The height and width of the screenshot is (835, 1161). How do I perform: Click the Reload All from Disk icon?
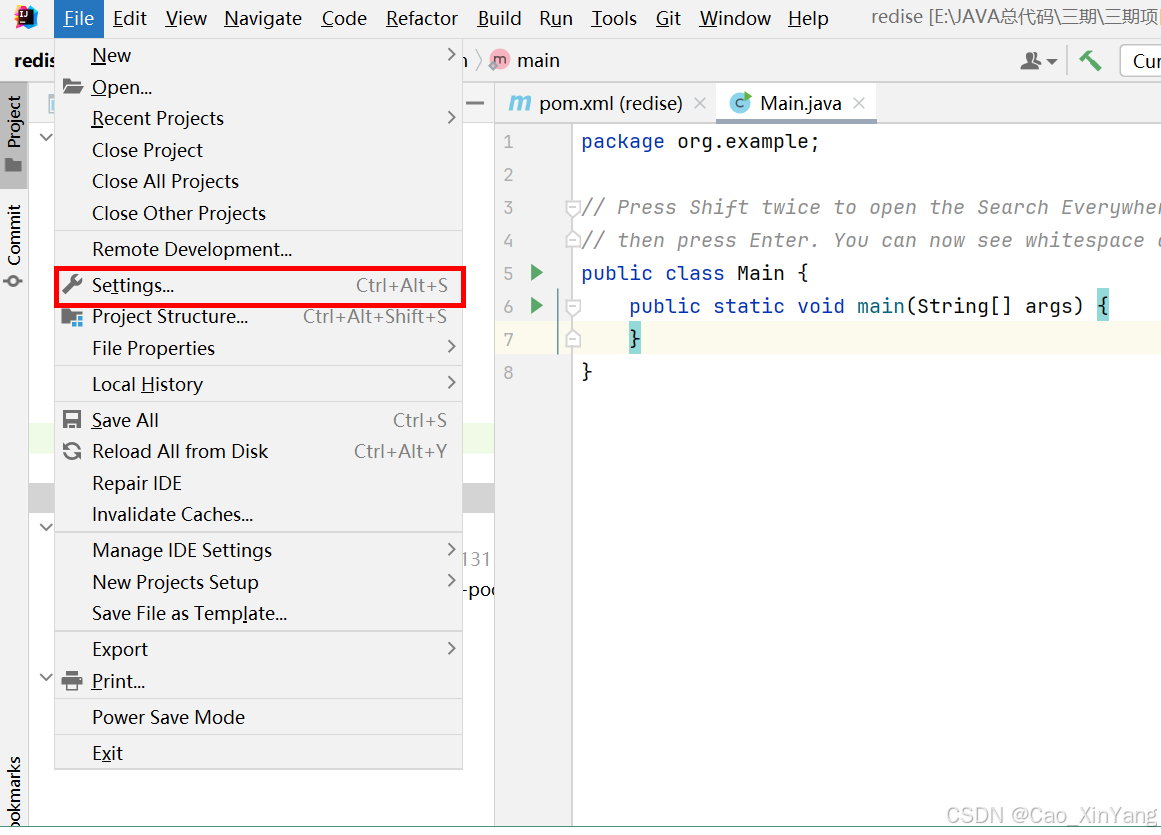[72, 451]
